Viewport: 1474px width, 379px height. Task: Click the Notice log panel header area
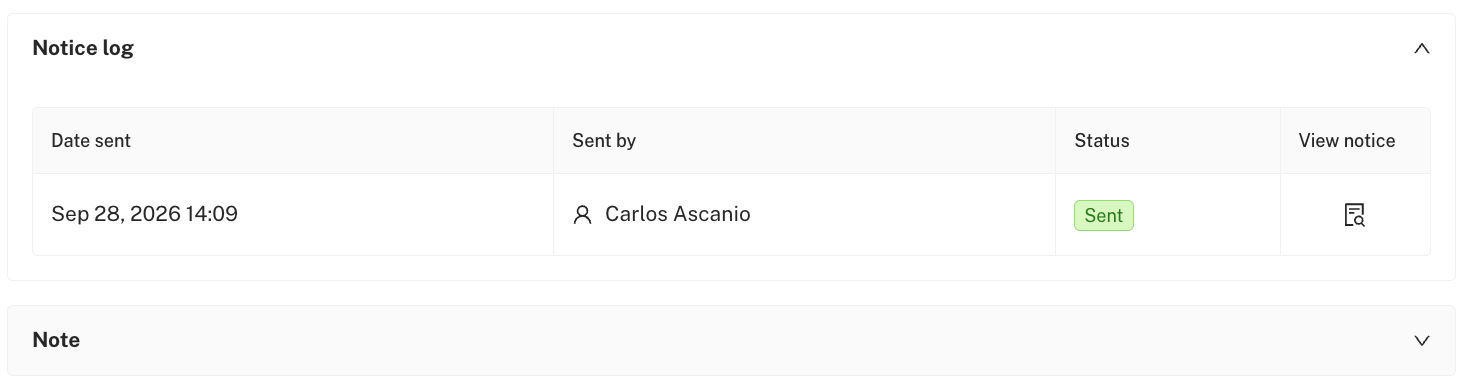pyautogui.click(x=731, y=48)
